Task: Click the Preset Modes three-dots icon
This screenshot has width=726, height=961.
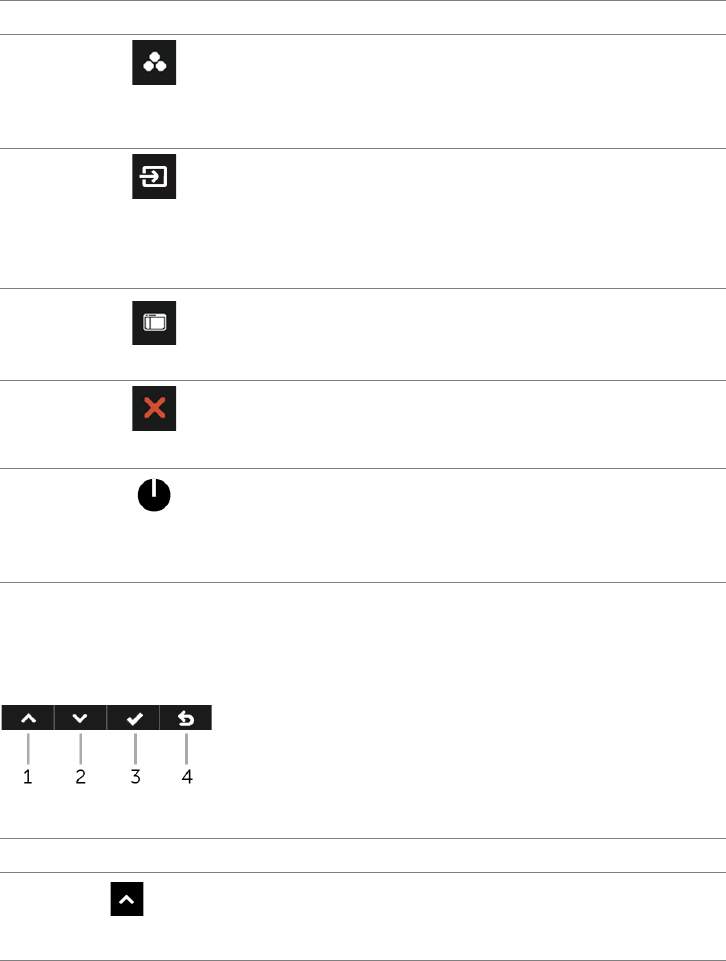Action: pos(154,64)
